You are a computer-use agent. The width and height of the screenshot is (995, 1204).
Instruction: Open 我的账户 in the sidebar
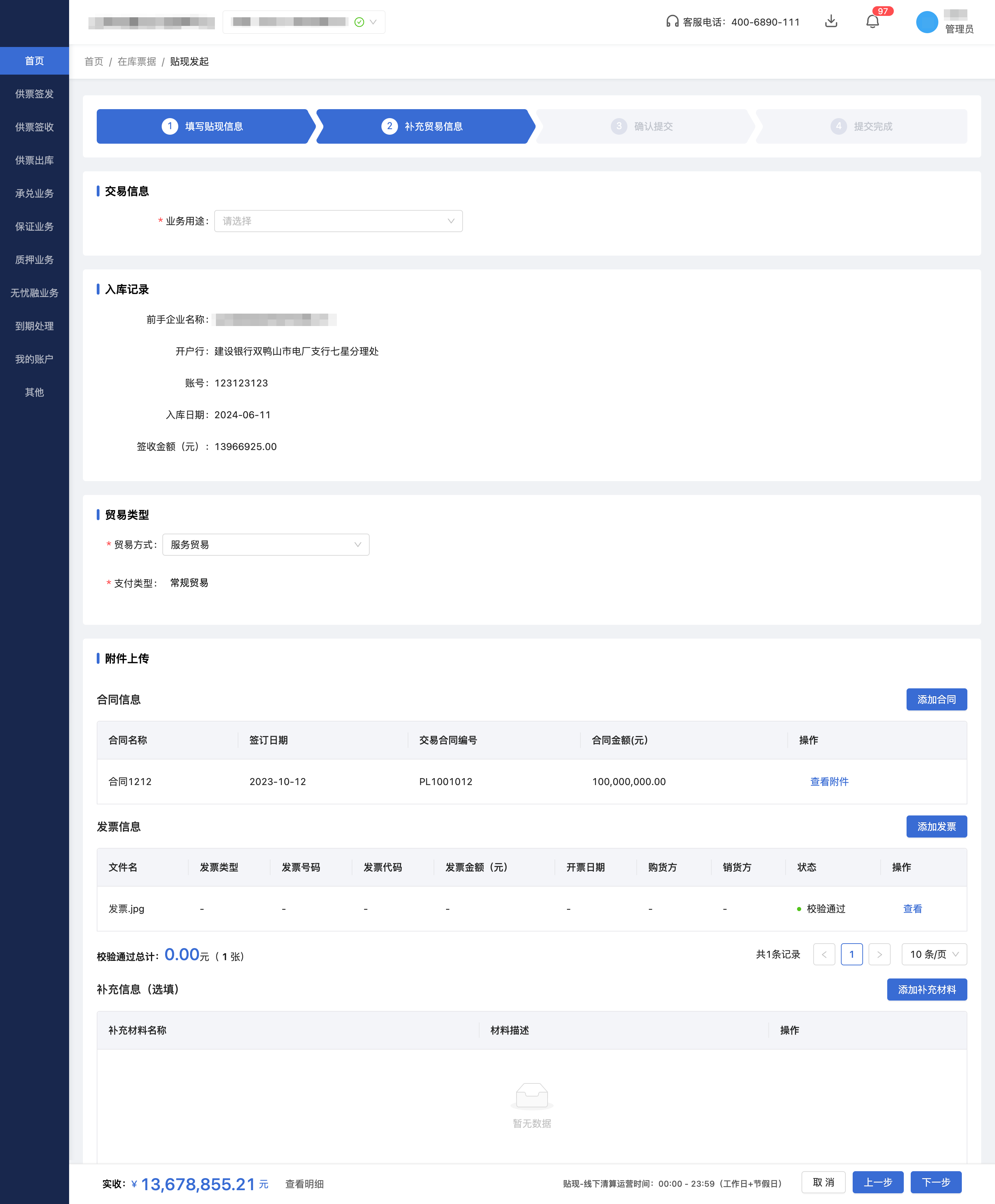click(x=35, y=359)
